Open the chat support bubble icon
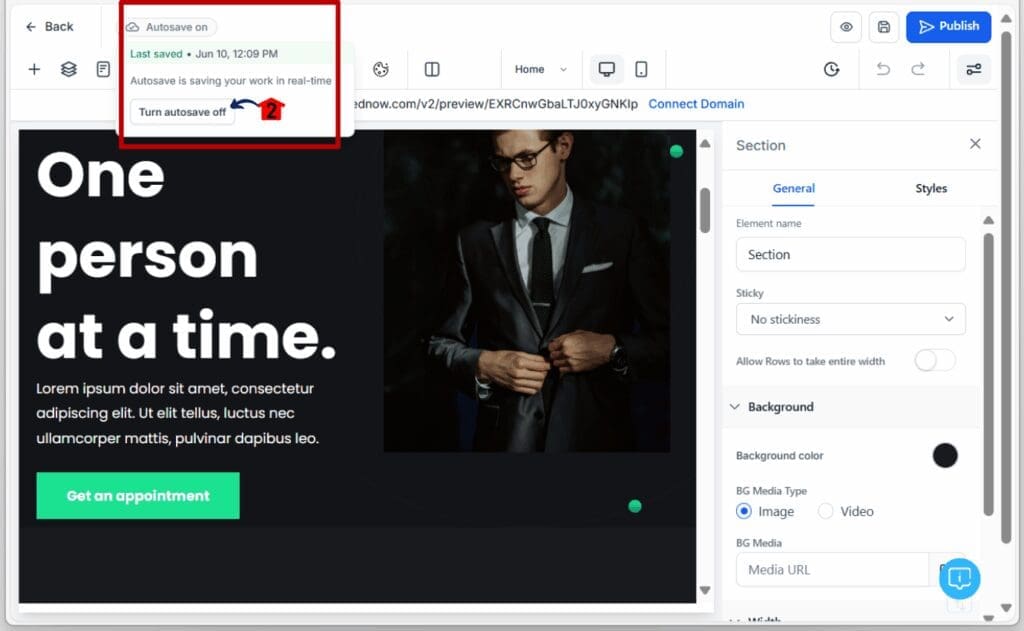 (959, 578)
